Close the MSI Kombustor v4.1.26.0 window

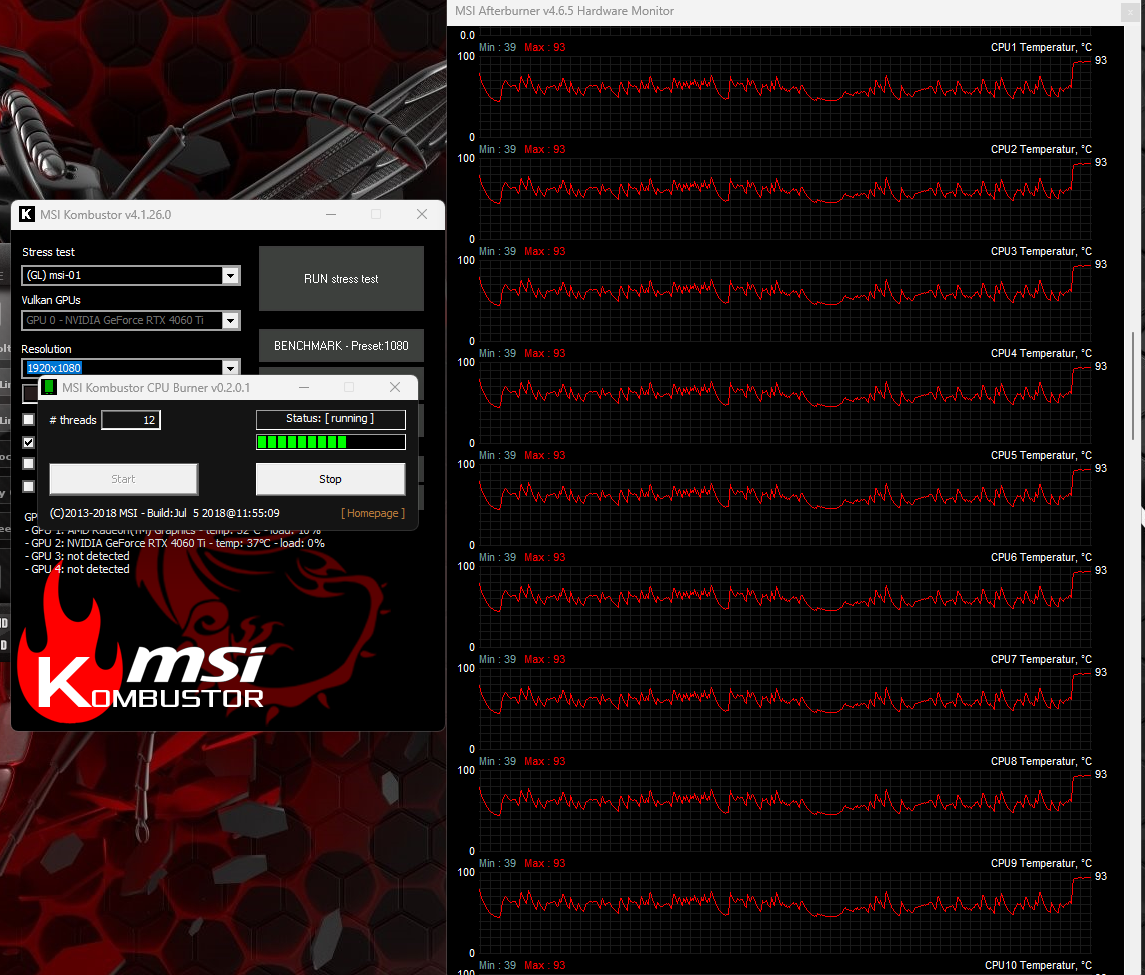point(422,214)
